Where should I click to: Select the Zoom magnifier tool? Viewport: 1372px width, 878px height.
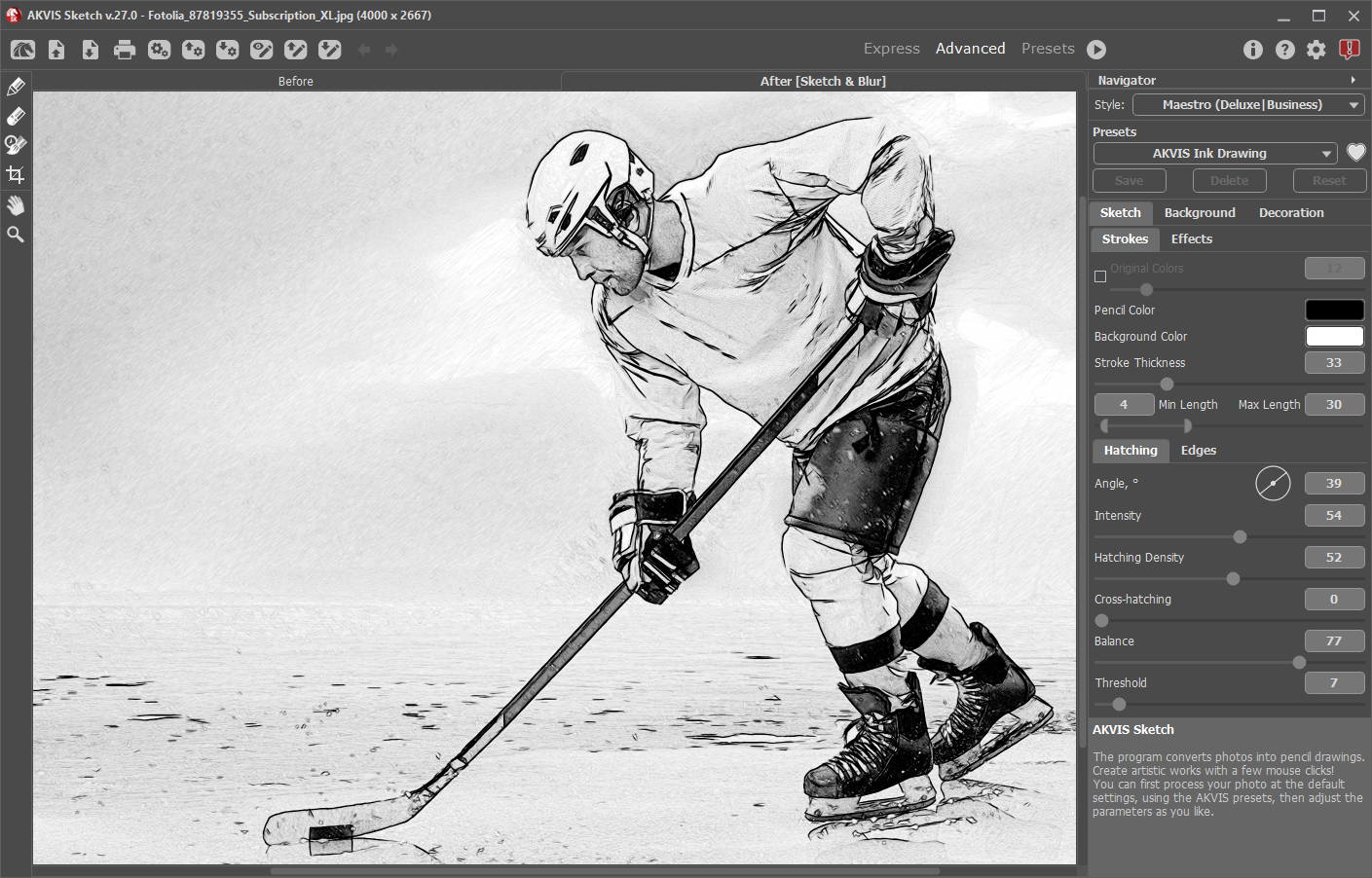click(16, 235)
